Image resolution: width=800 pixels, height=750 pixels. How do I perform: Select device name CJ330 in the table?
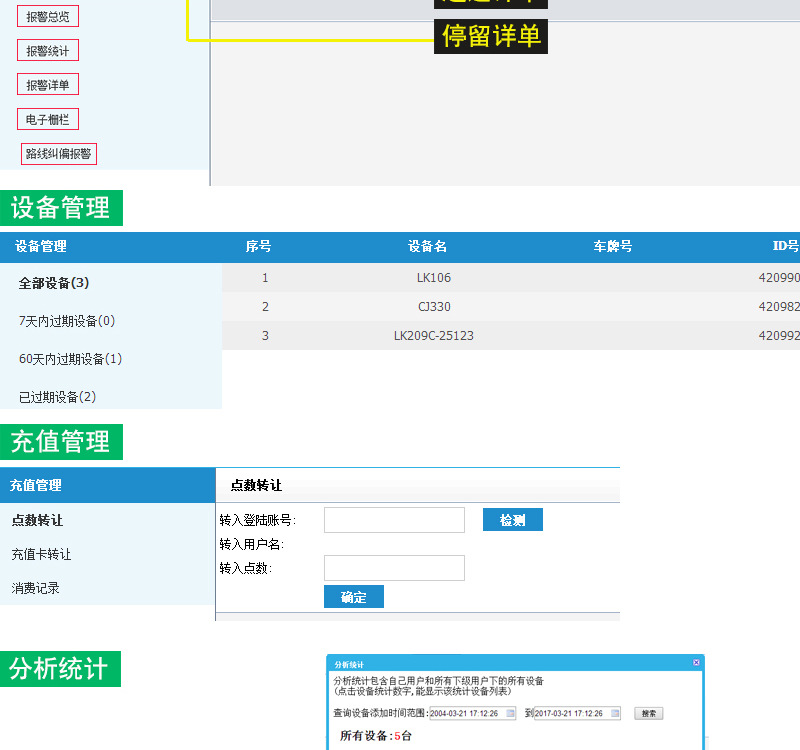[x=434, y=307]
